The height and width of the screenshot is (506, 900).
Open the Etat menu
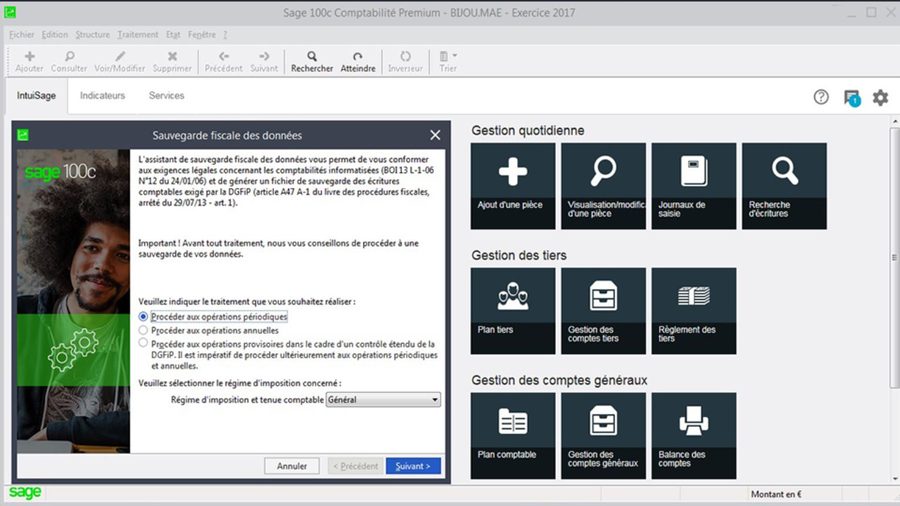(x=173, y=34)
